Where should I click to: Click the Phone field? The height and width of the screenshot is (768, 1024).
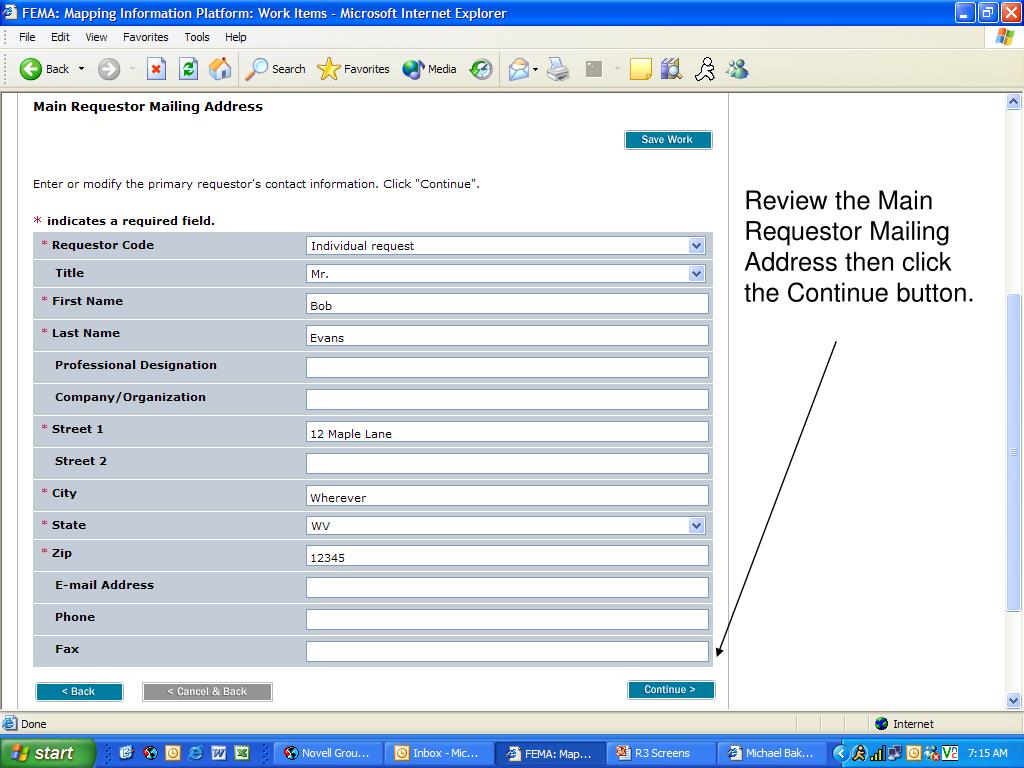[507, 620]
